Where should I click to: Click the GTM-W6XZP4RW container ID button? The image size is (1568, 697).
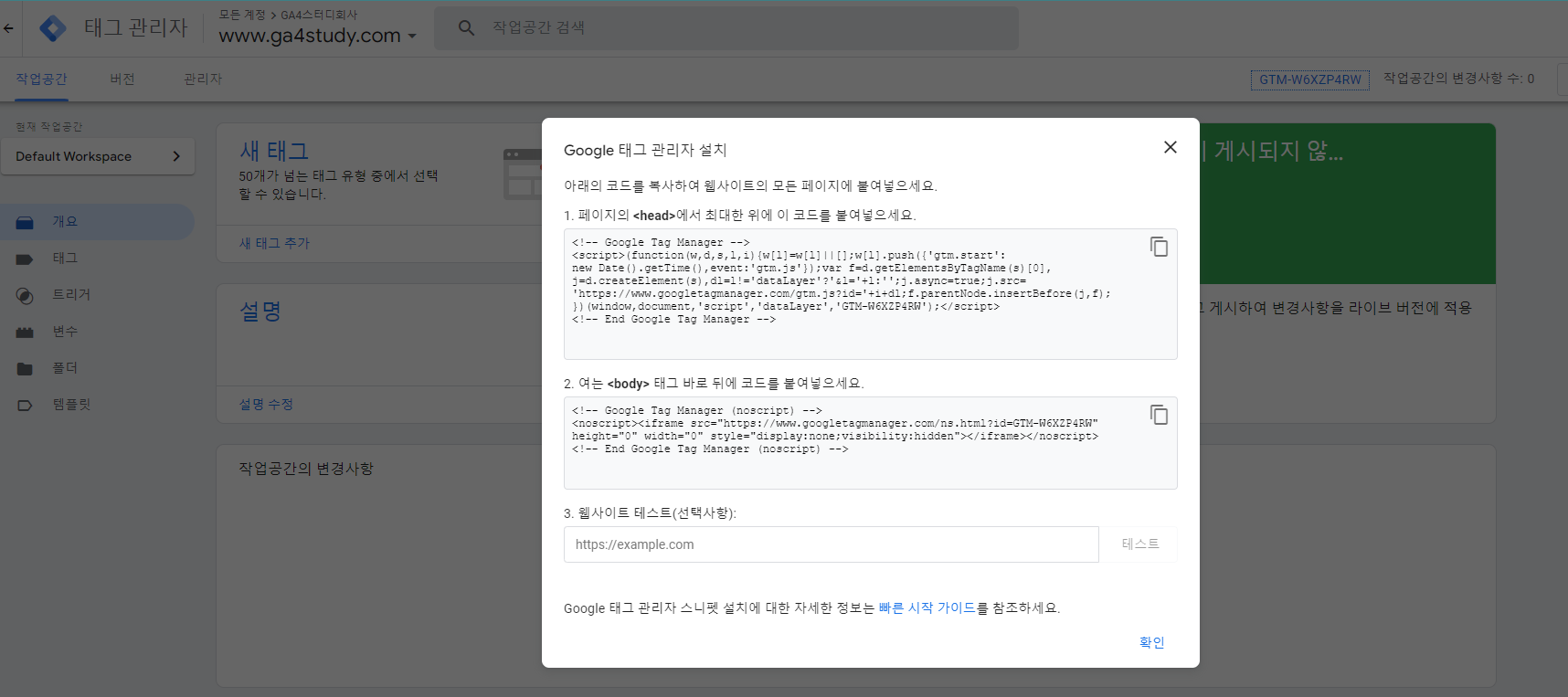(1309, 79)
